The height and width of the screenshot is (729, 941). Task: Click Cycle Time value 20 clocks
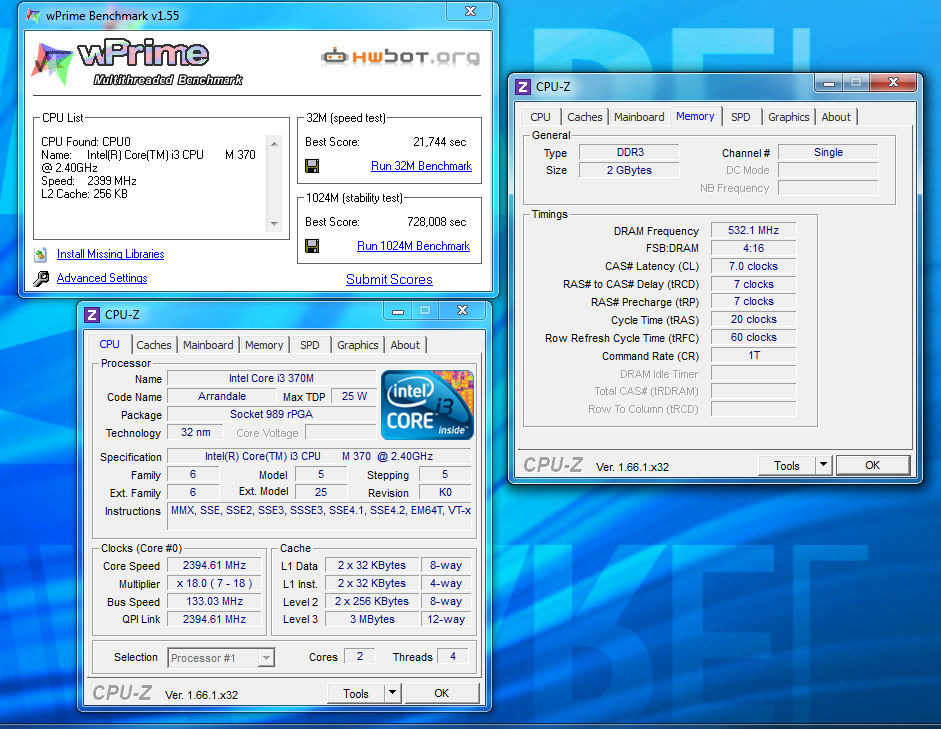[753, 320]
